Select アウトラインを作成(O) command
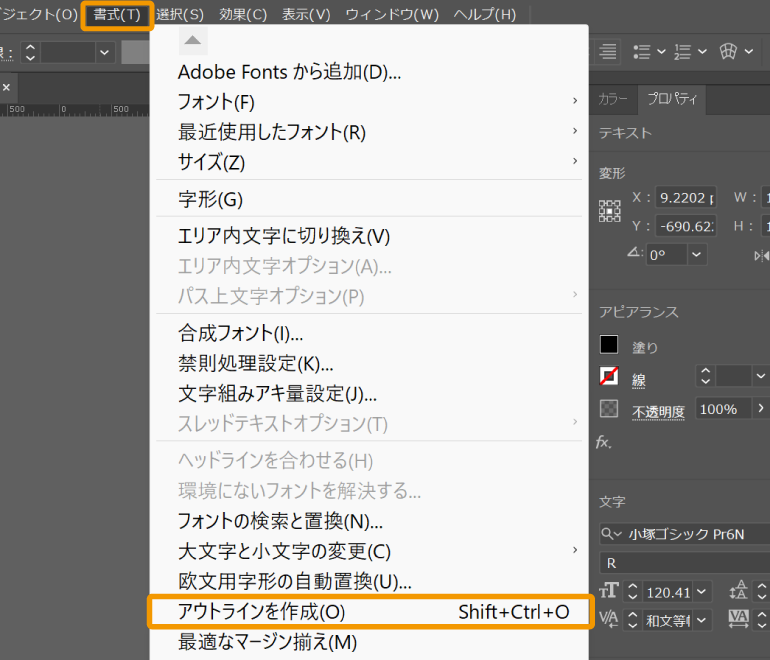Screen dimensions: 770x660 [x=371, y=612]
